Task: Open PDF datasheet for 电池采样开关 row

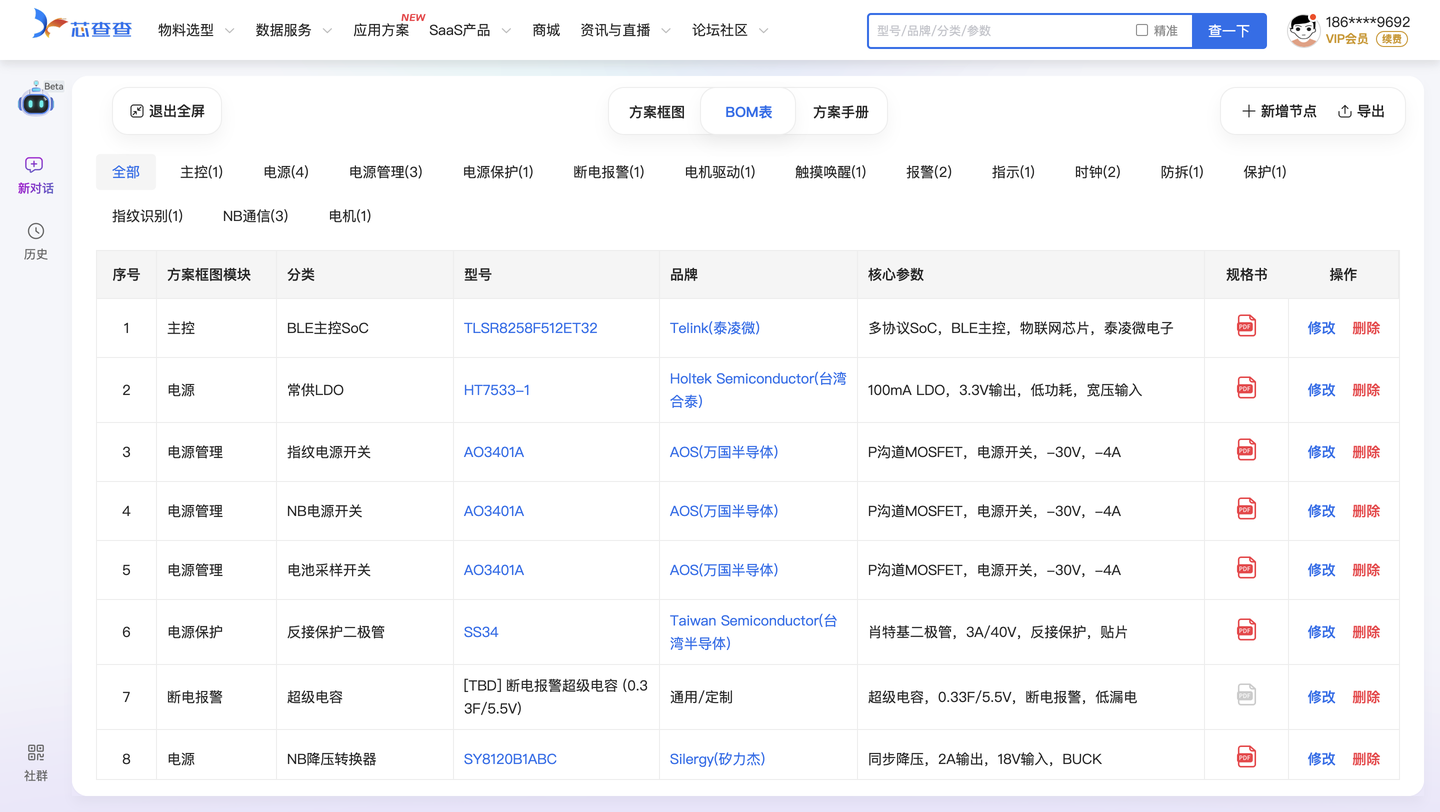Action: click(x=1246, y=568)
